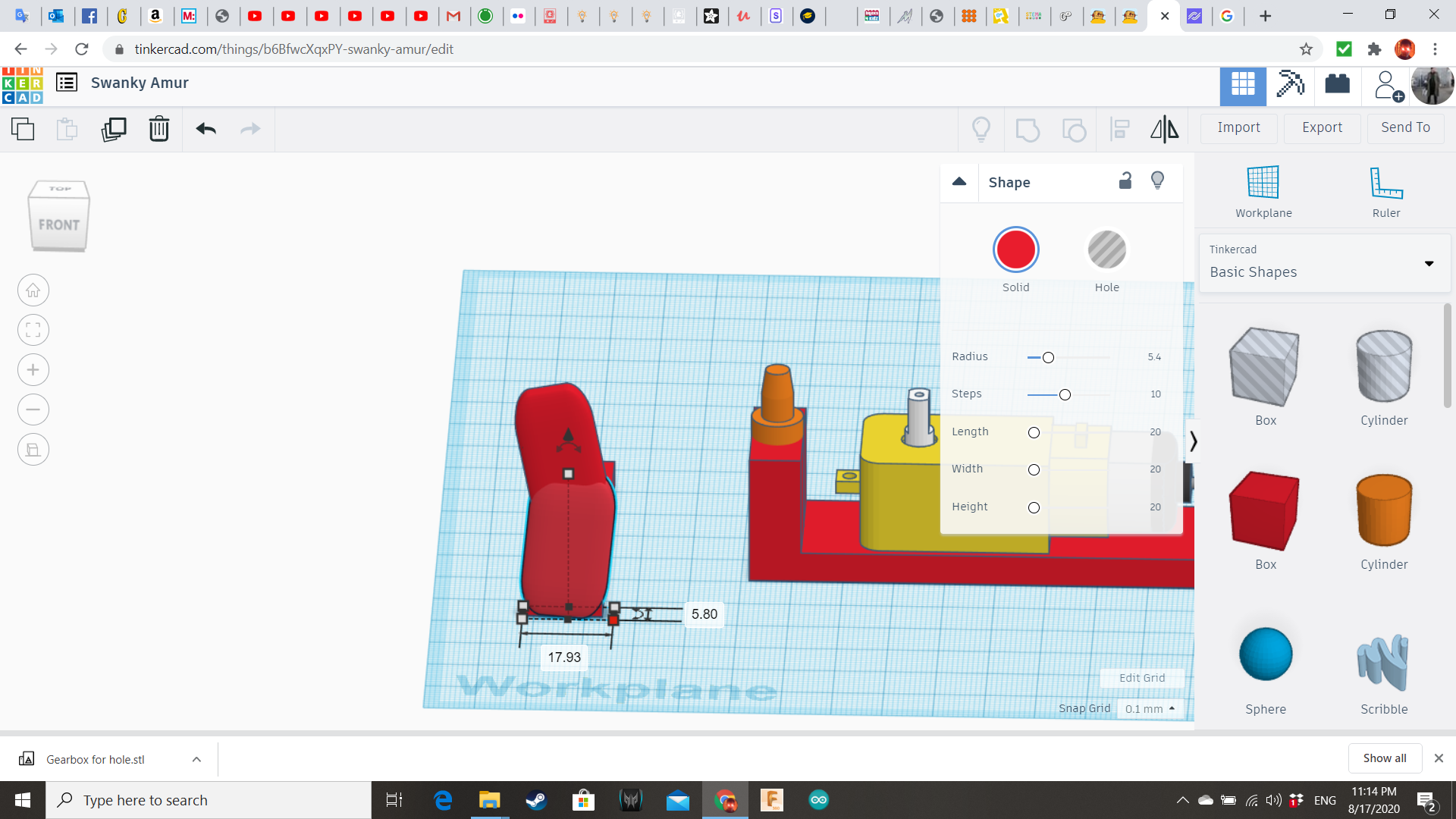Click the Fit all in view icon
The width and height of the screenshot is (1456, 819).
click(x=33, y=330)
